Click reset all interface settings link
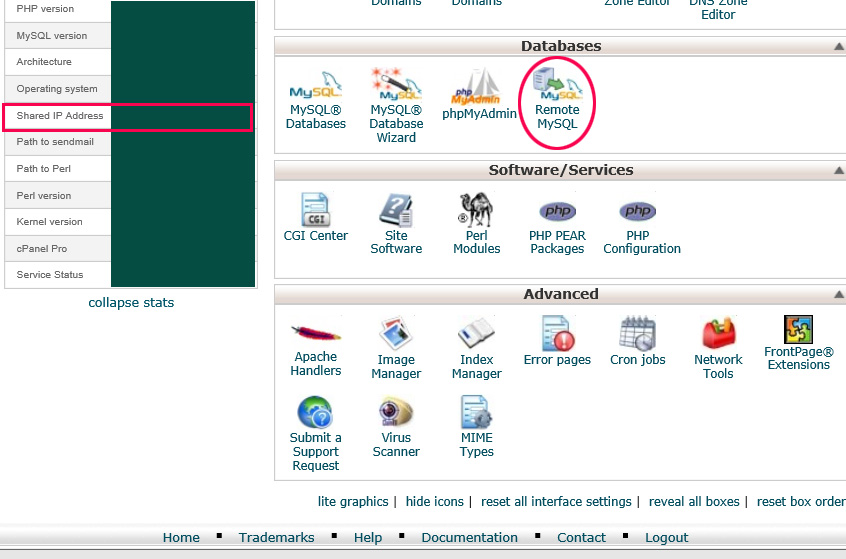Screen dimensions: 846x559 click(556, 502)
